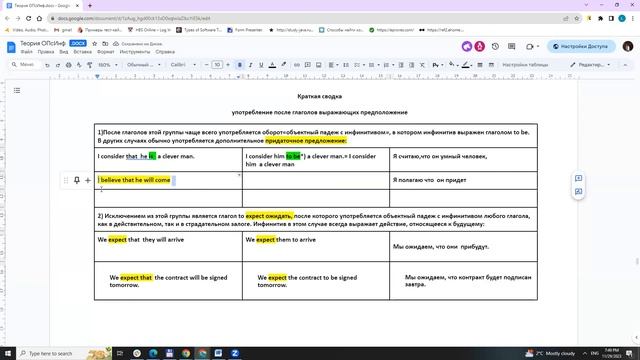Click the increase indent icon
The height and width of the screenshot is (360, 640).
pyautogui.click(x=412, y=65)
